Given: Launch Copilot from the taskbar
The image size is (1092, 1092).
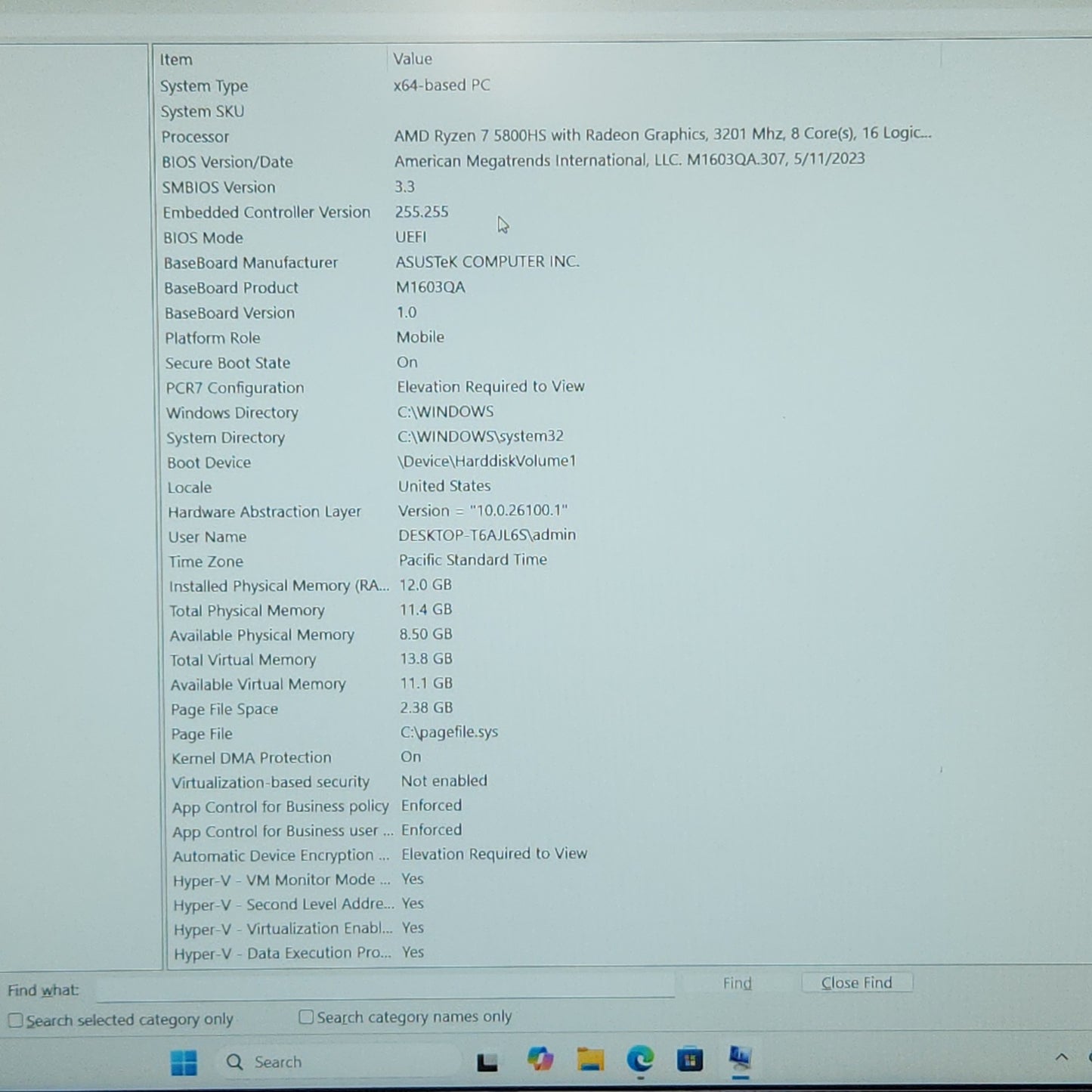Looking at the screenshot, I should coord(540,1060).
